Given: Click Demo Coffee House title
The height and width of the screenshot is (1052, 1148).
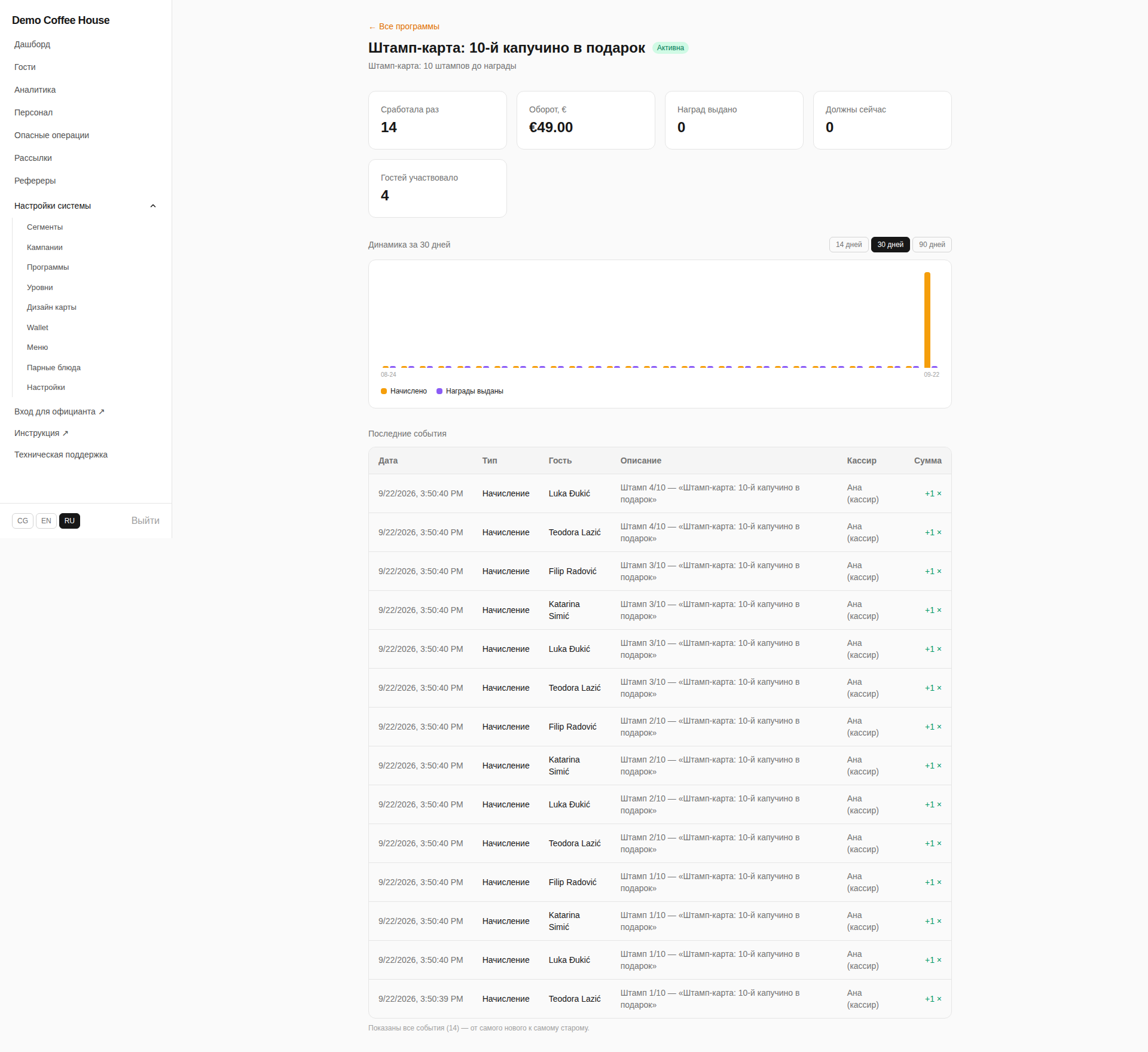Looking at the screenshot, I should coord(61,20).
